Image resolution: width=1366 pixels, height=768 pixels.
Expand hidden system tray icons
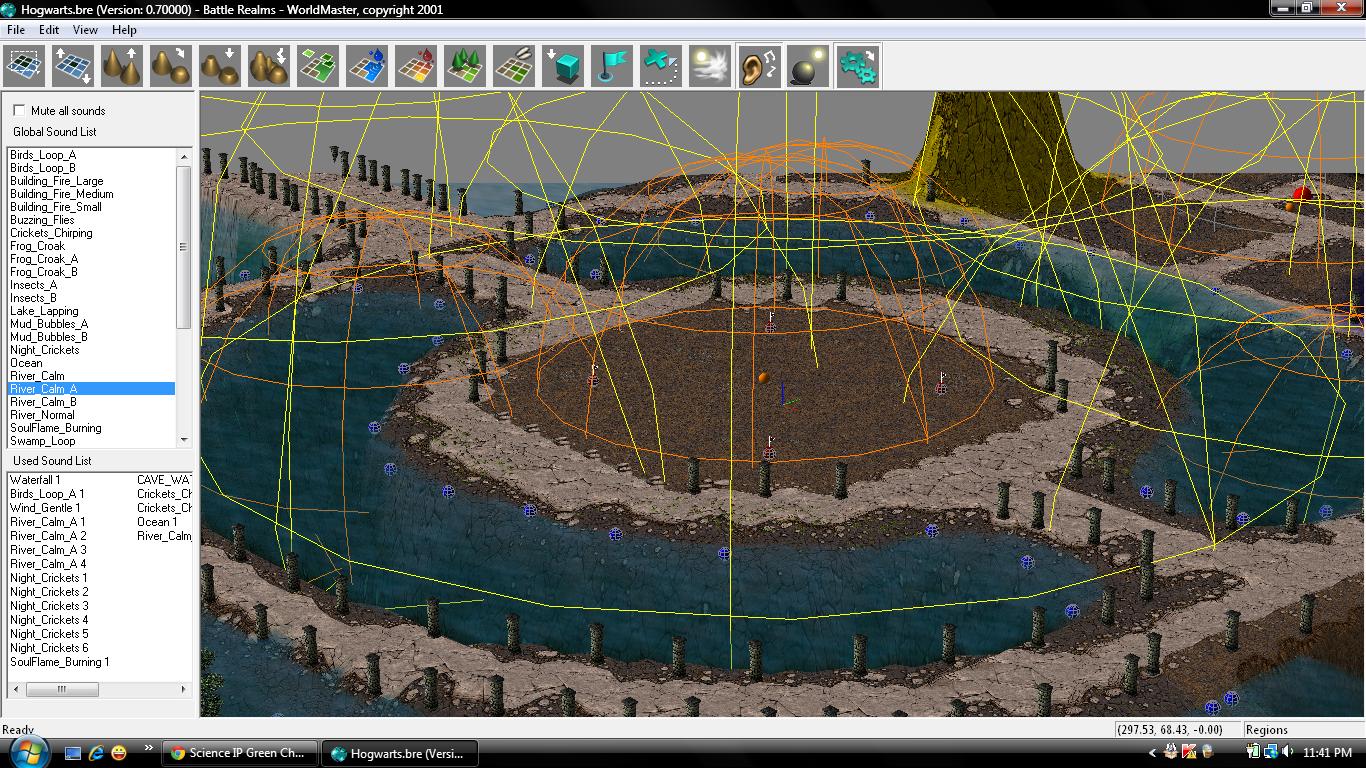[1152, 753]
